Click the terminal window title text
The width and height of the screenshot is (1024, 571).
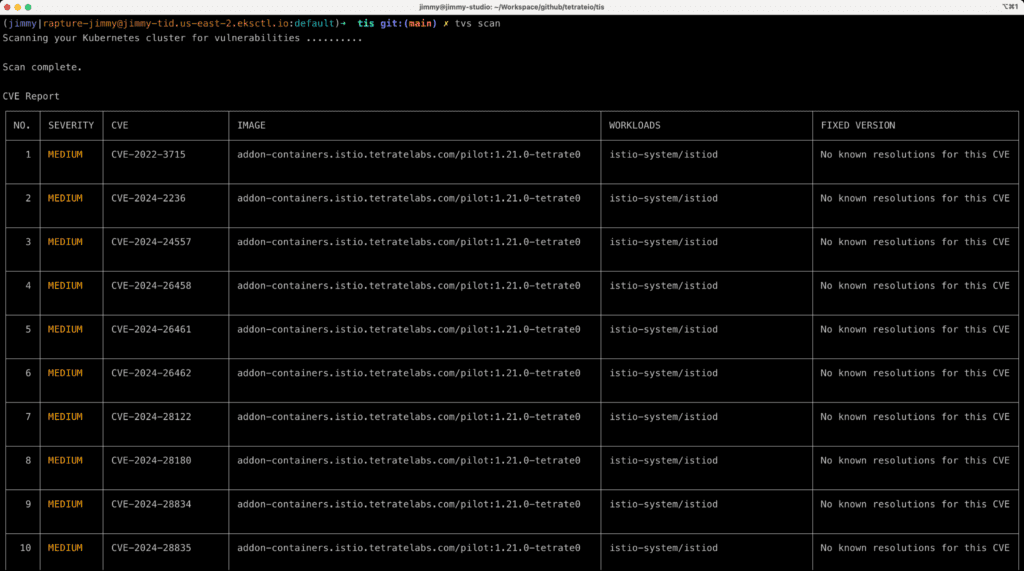tap(512, 7)
